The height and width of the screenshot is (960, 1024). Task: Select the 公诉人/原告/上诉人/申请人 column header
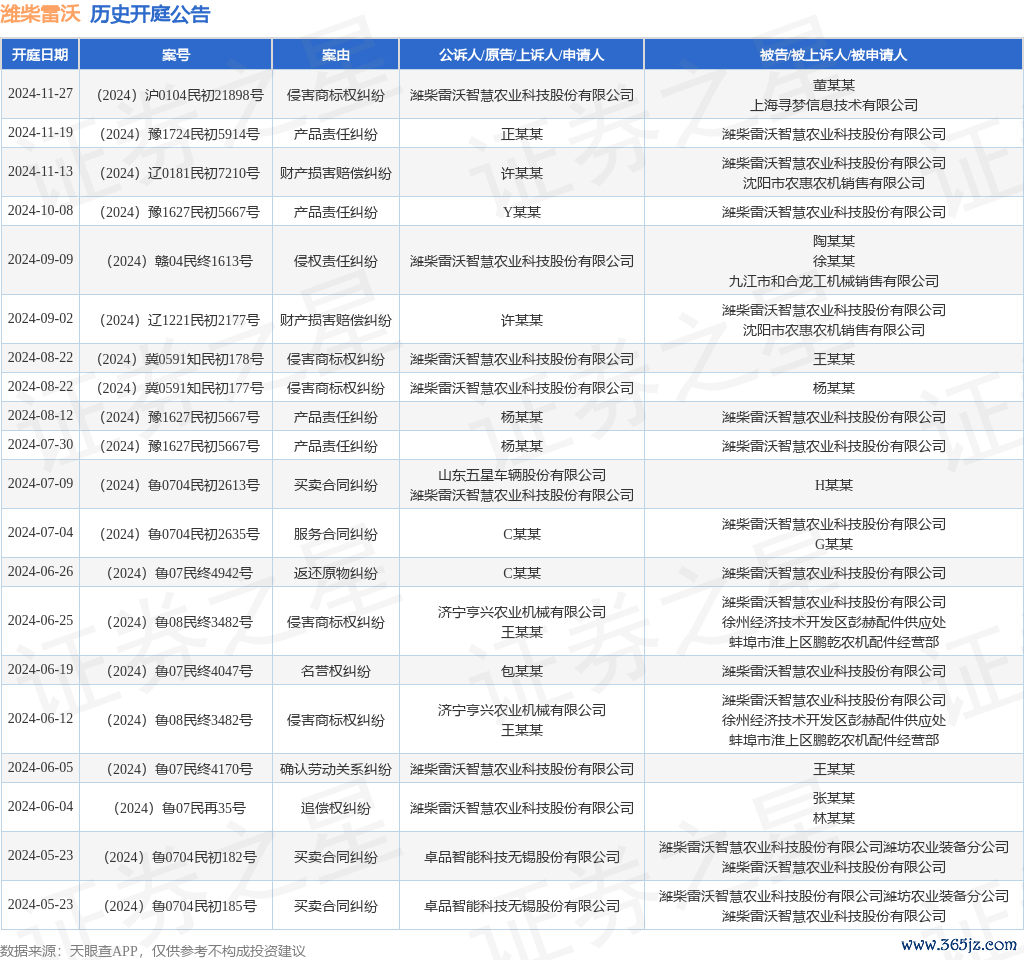point(521,55)
